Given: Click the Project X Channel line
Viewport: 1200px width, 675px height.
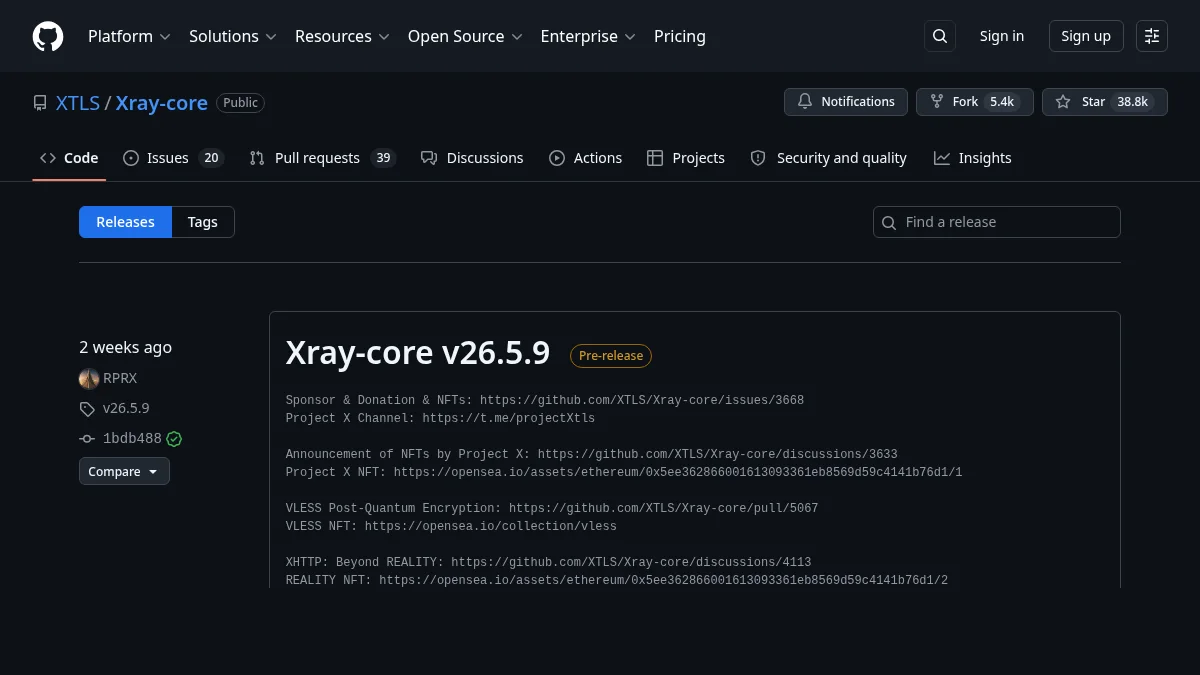Looking at the screenshot, I should pyautogui.click(x=440, y=418).
